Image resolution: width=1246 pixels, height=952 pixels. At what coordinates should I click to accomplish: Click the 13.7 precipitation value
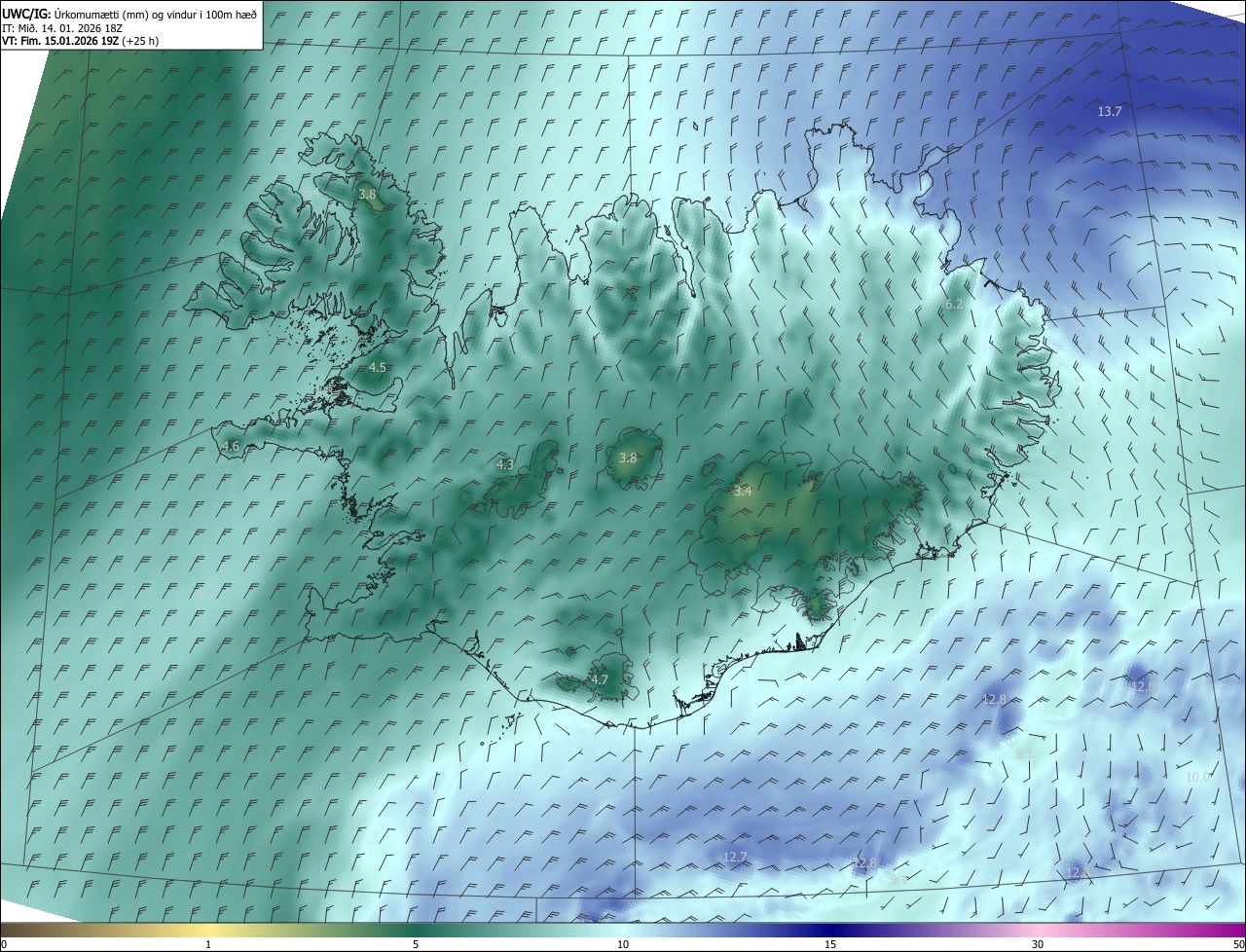tap(1110, 112)
